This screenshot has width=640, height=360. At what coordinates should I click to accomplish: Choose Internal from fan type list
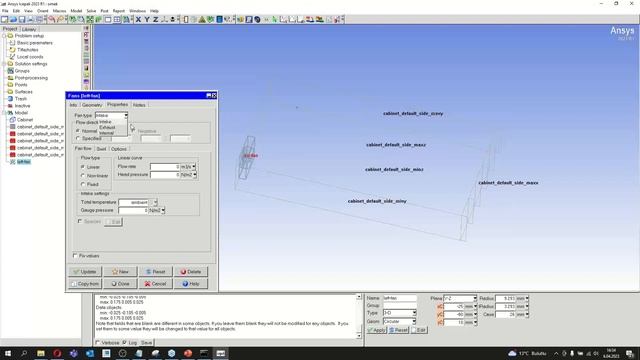coord(107,133)
